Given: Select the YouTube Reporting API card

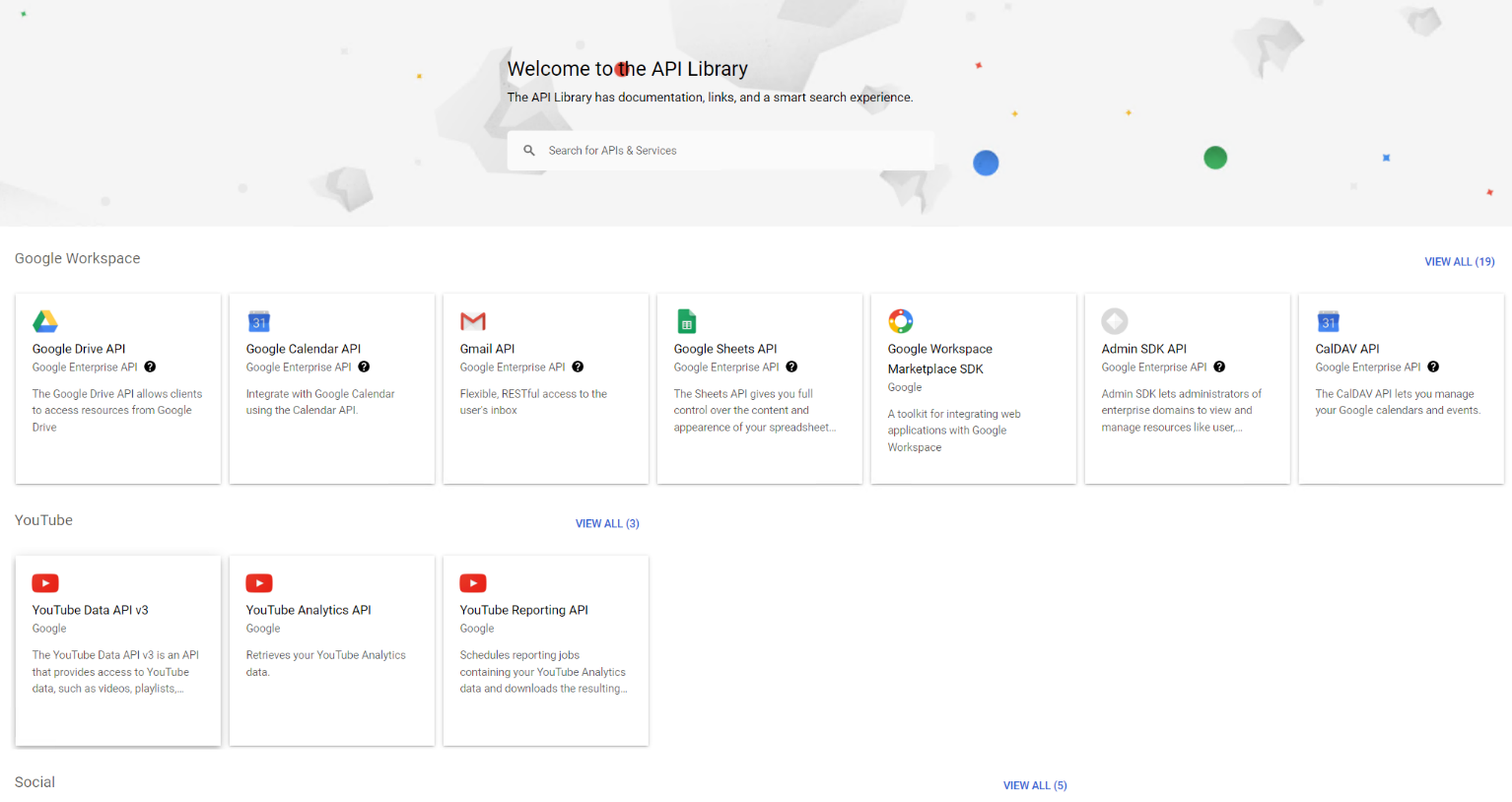Looking at the screenshot, I should click(545, 650).
